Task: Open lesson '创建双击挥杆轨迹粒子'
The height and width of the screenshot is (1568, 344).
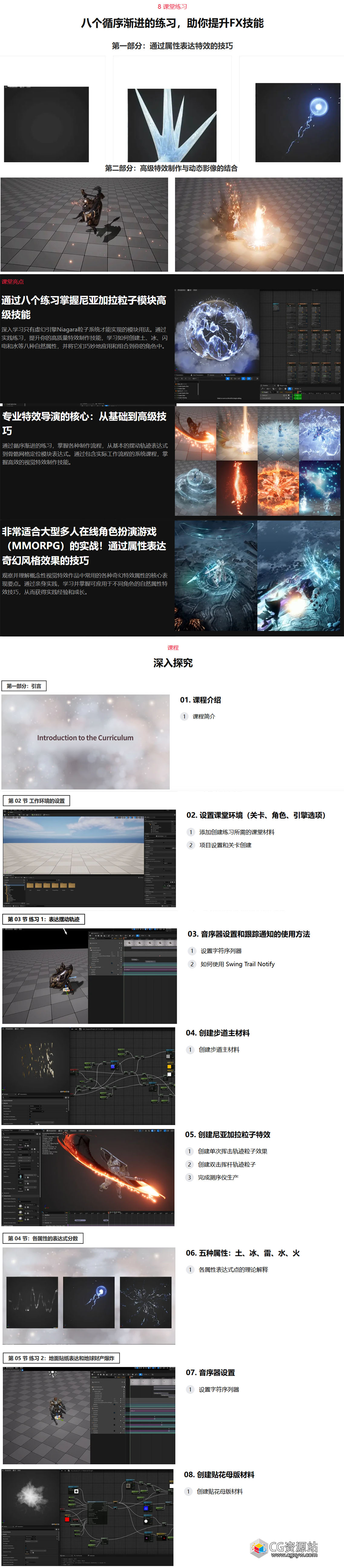Action: (x=227, y=1165)
